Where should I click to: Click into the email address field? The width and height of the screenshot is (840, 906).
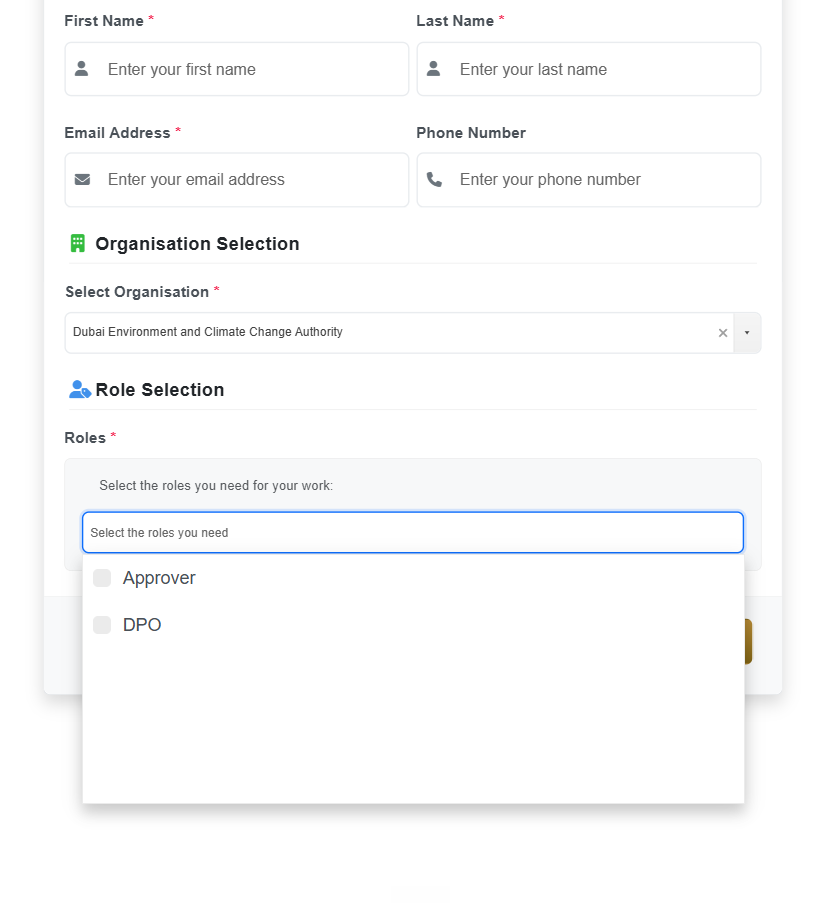pos(236,180)
